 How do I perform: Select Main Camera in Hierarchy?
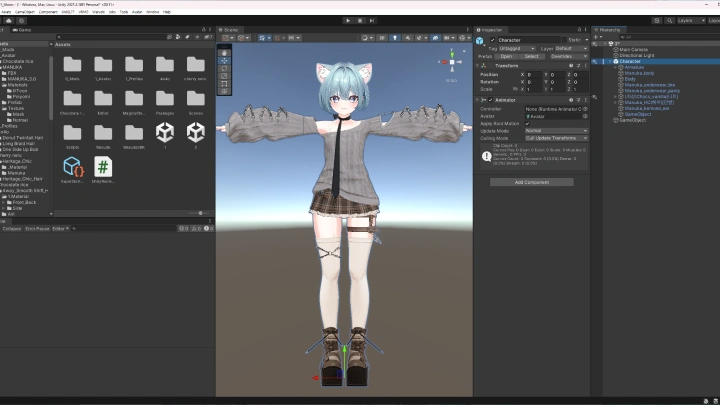coord(633,50)
